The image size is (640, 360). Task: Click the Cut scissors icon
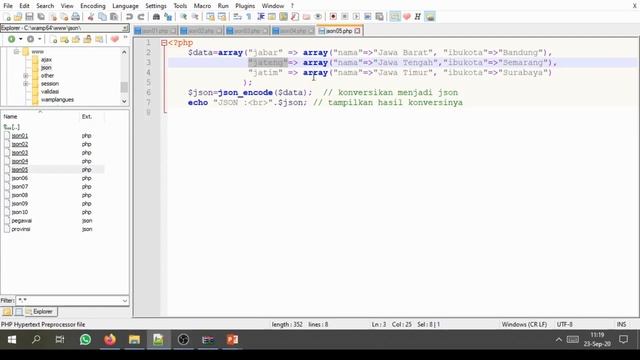pos(91,17)
